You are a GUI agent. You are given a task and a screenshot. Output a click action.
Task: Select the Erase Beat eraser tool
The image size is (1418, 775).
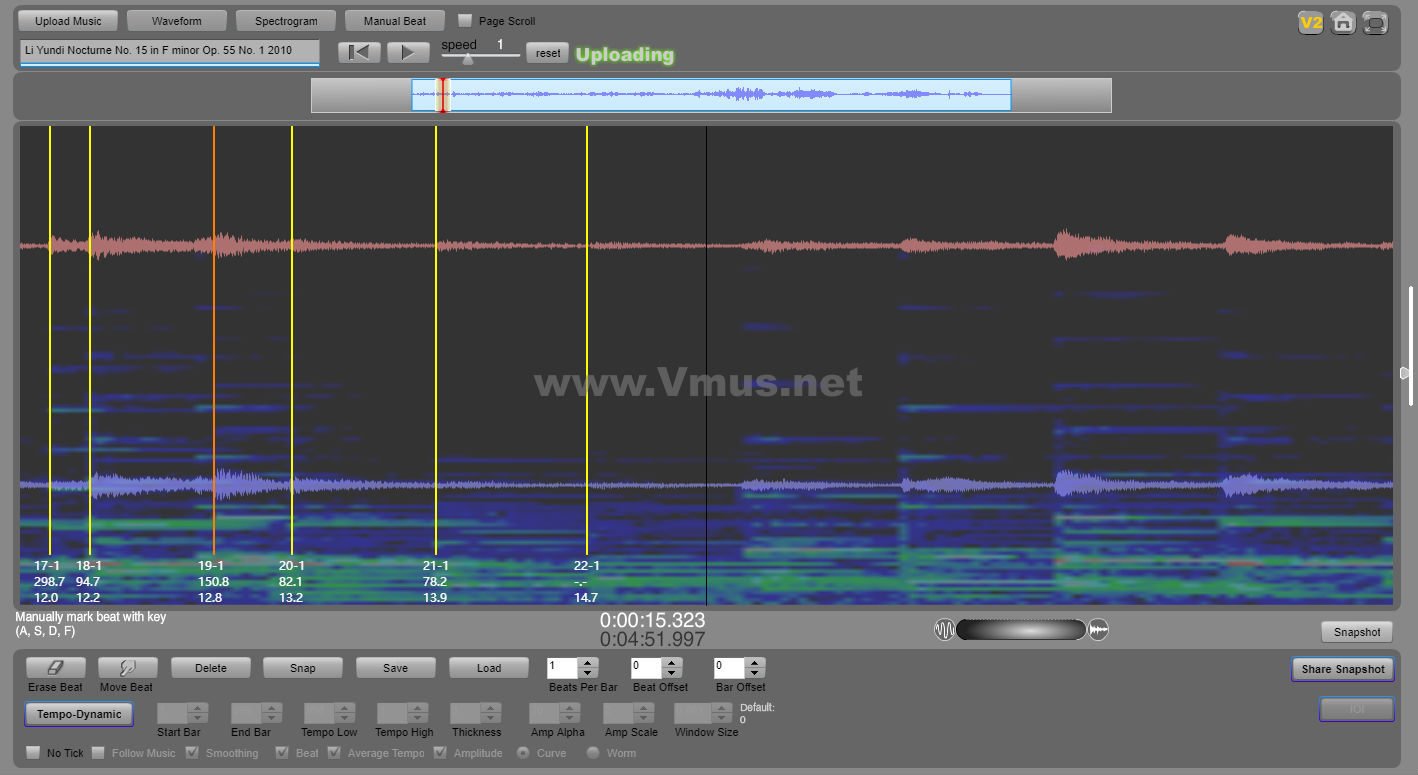coord(56,668)
